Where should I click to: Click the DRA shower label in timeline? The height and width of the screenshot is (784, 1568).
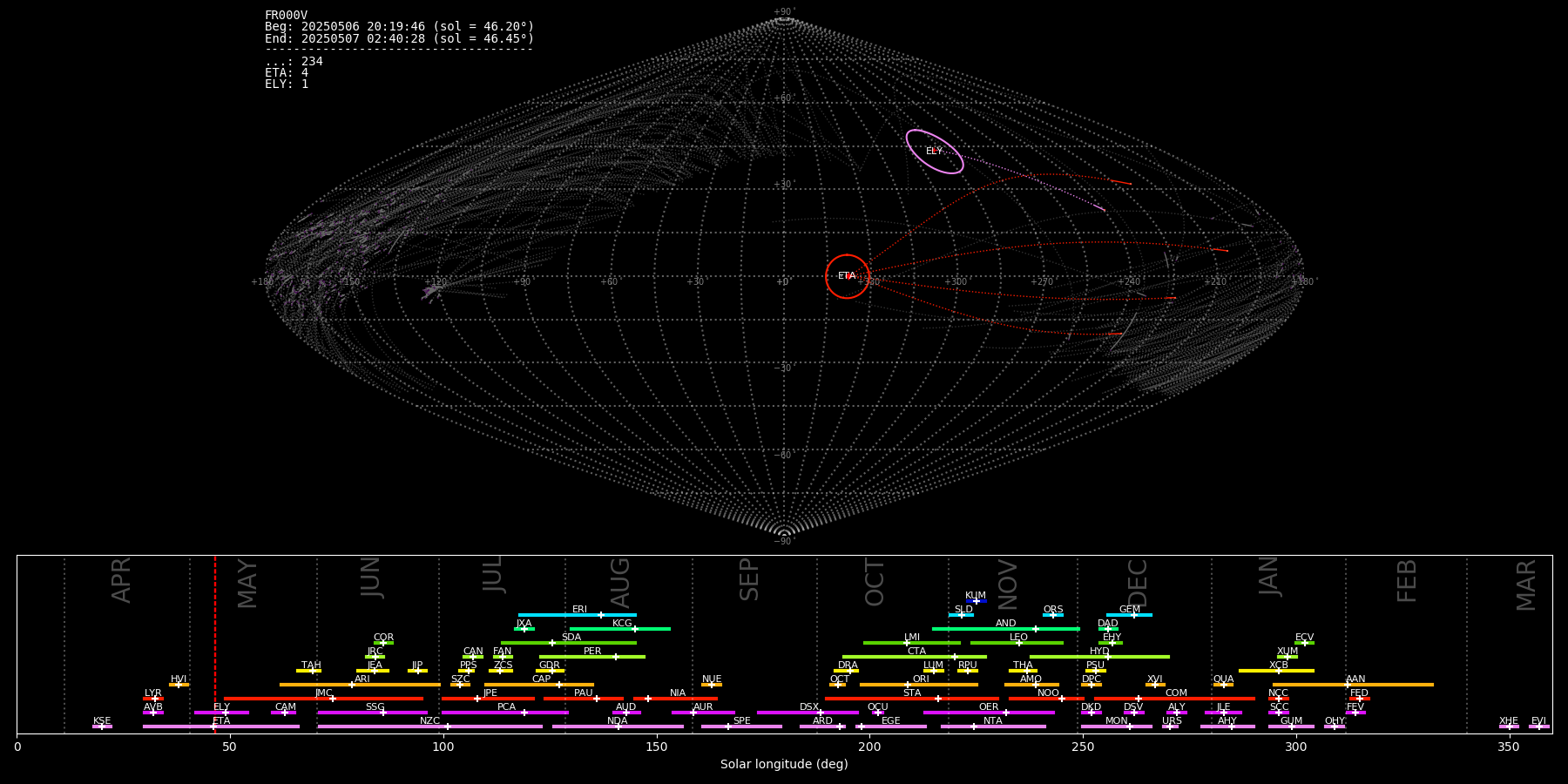848,666
